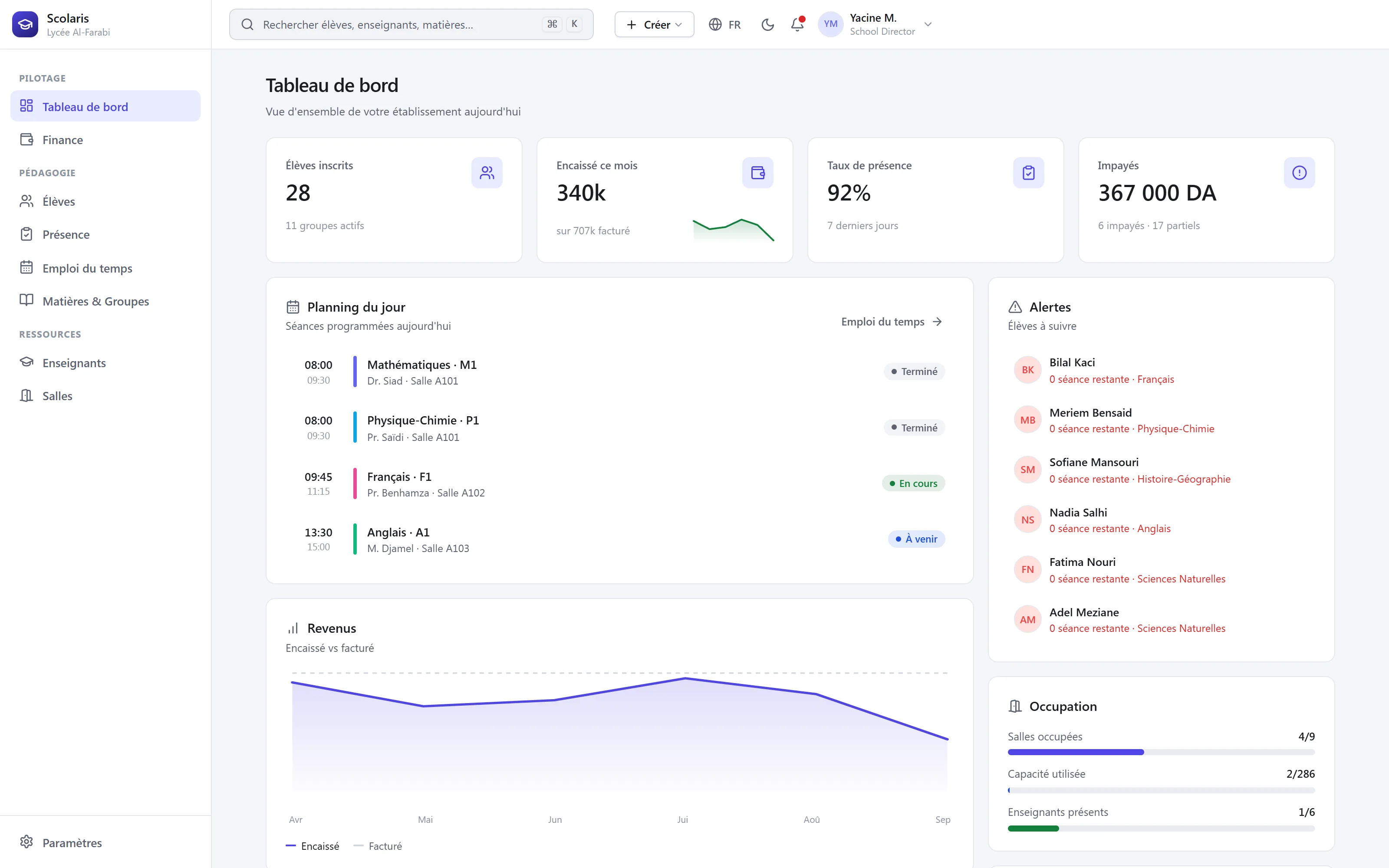Open Élèves section in sidebar
This screenshot has width=1389, height=868.
pos(105,201)
